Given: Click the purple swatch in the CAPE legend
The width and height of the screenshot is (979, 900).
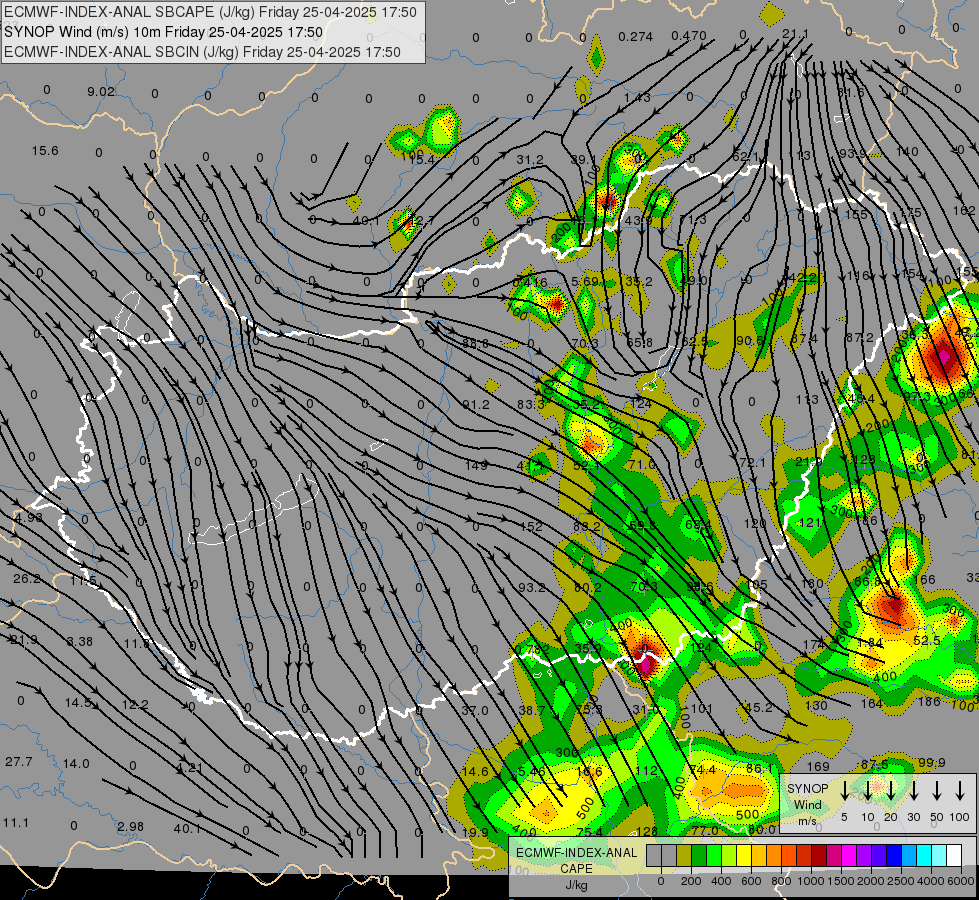Looking at the screenshot, I should tap(863, 856).
